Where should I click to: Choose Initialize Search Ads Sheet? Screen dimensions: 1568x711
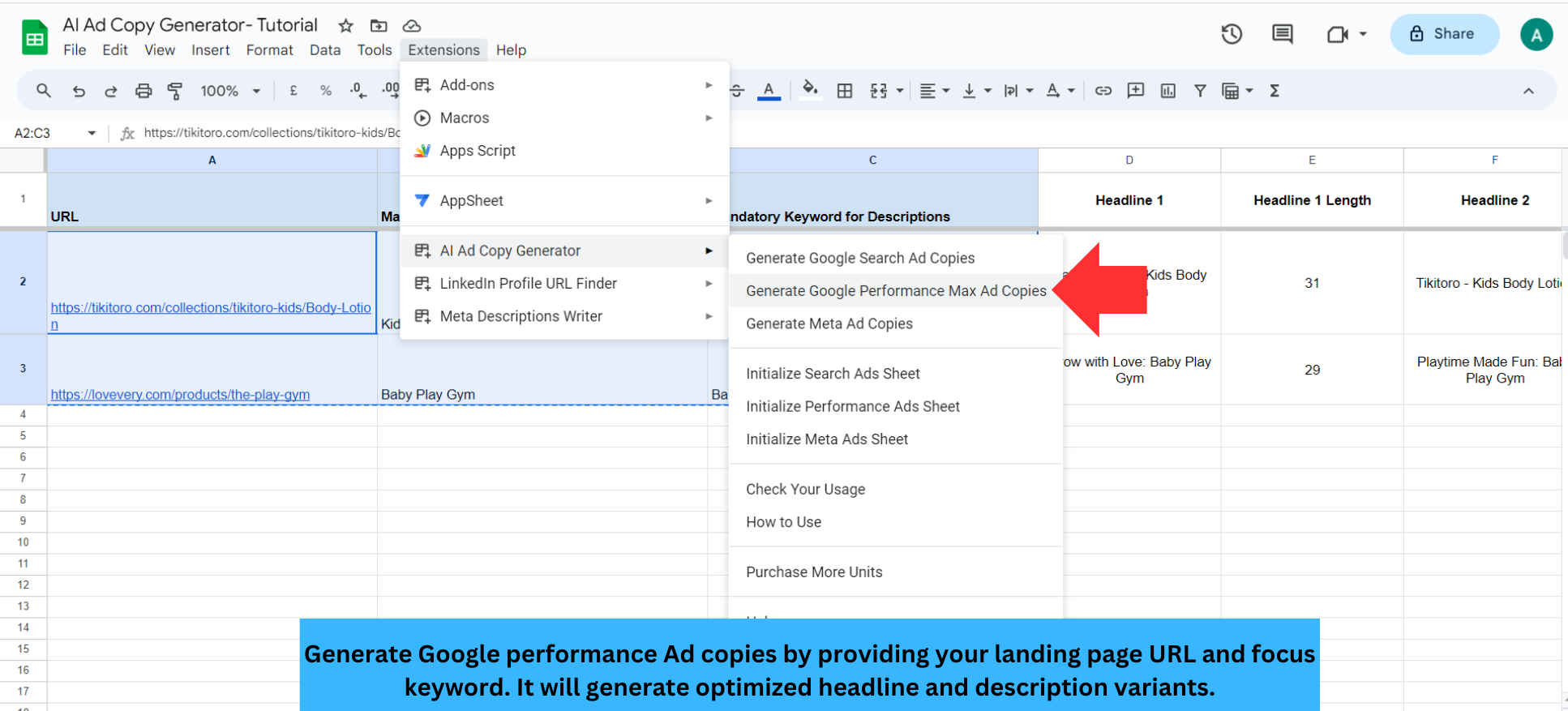coord(896,374)
